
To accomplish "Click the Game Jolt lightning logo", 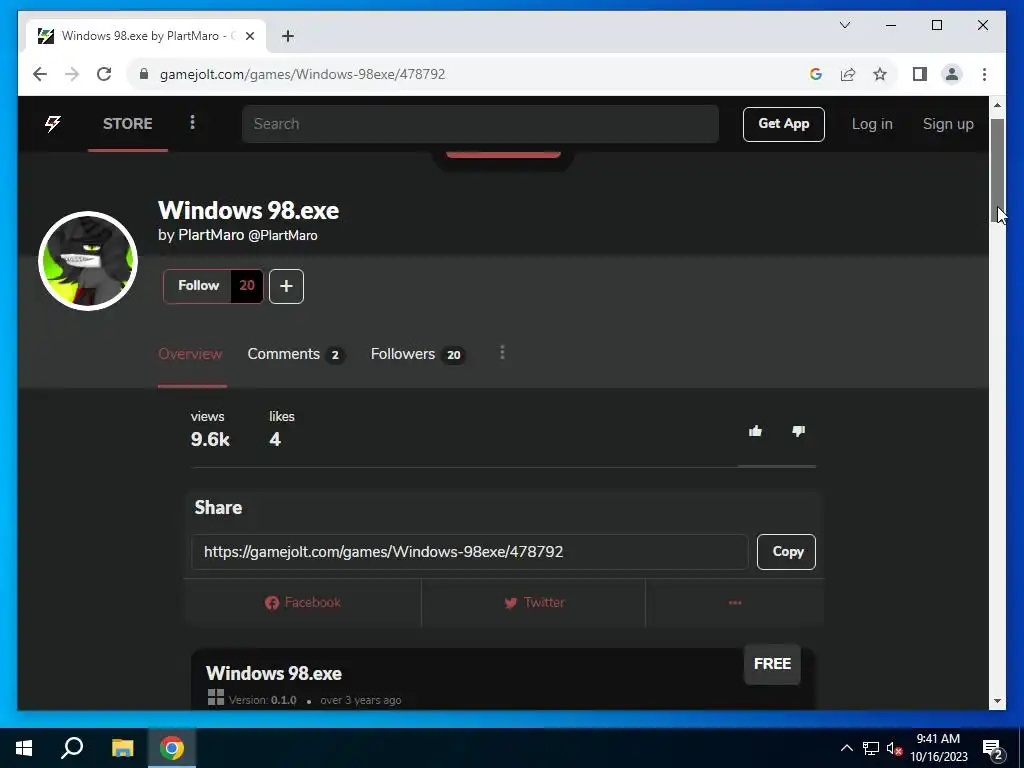I will click(53, 123).
